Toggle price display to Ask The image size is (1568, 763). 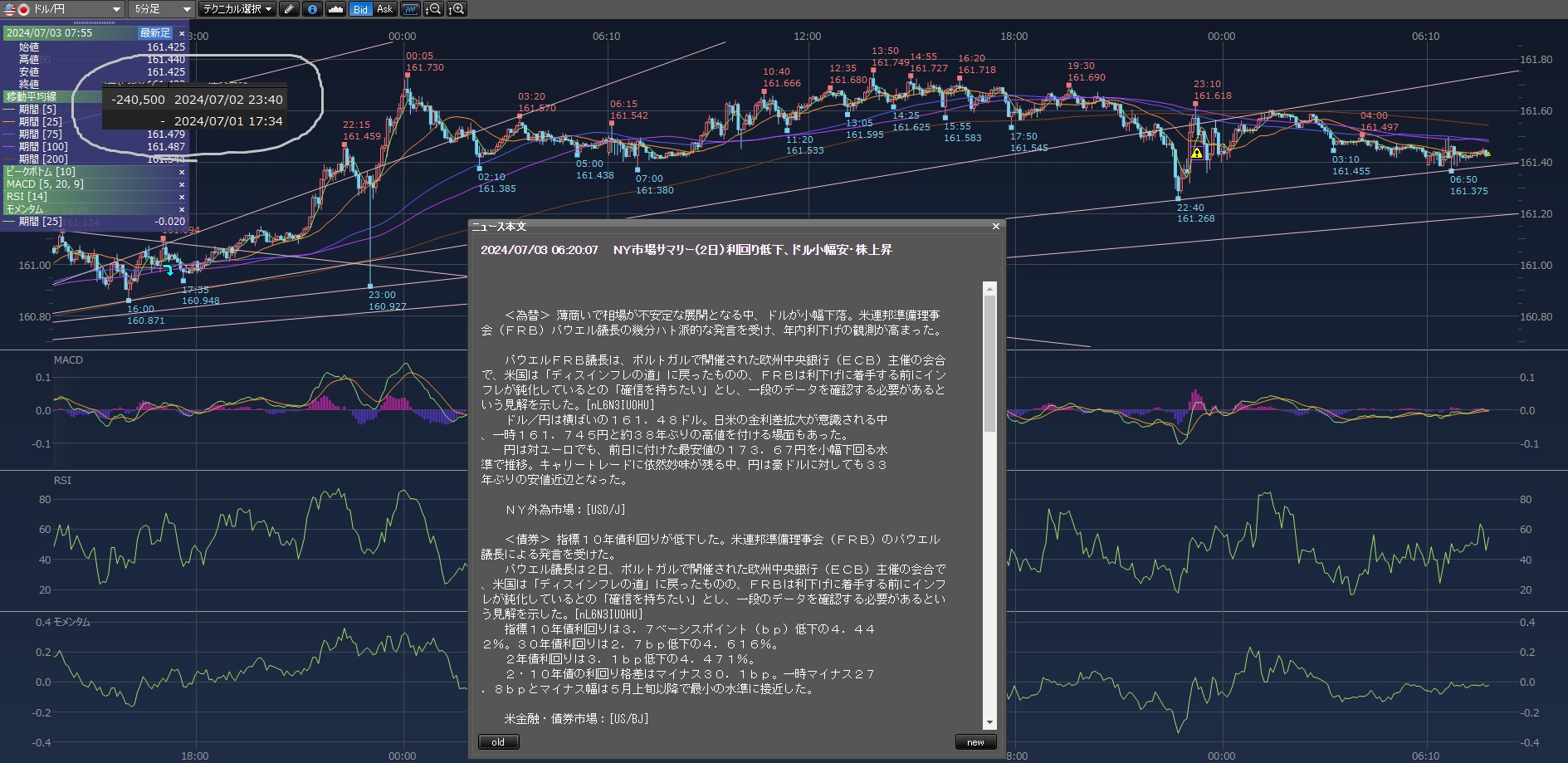tap(384, 9)
